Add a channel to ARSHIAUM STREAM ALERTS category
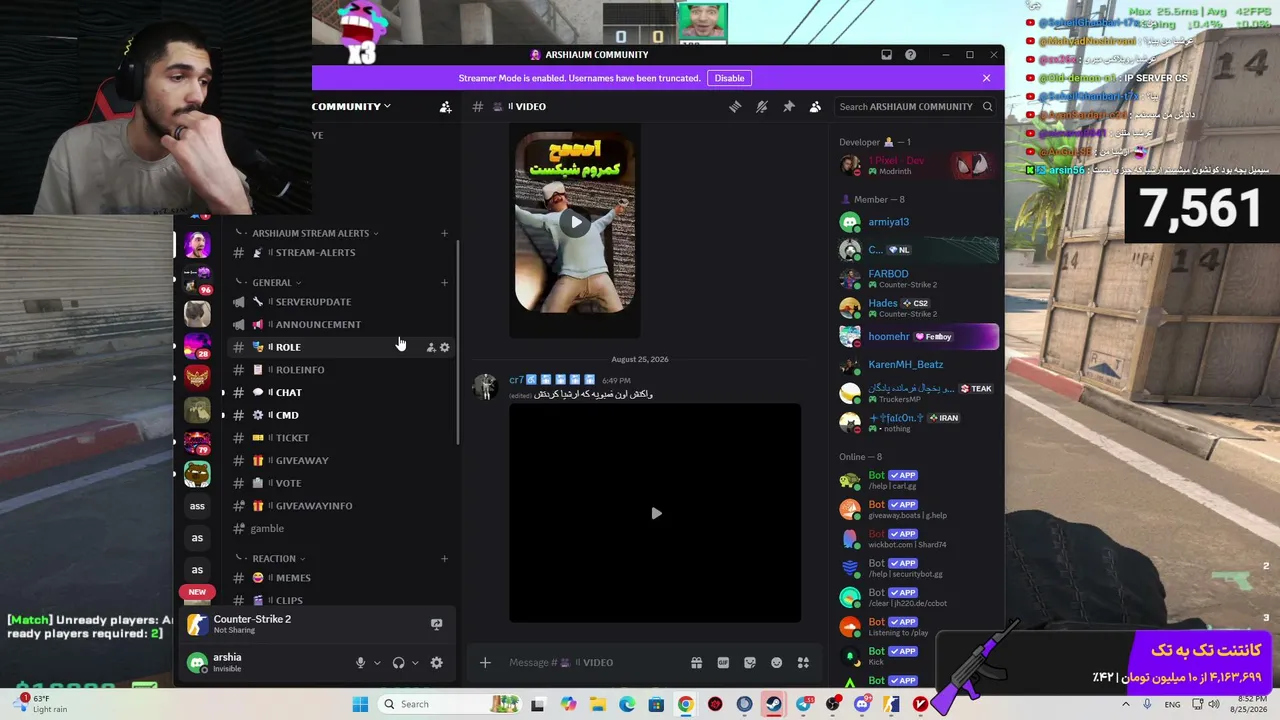Viewport: 1280px width, 720px height. point(444,233)
